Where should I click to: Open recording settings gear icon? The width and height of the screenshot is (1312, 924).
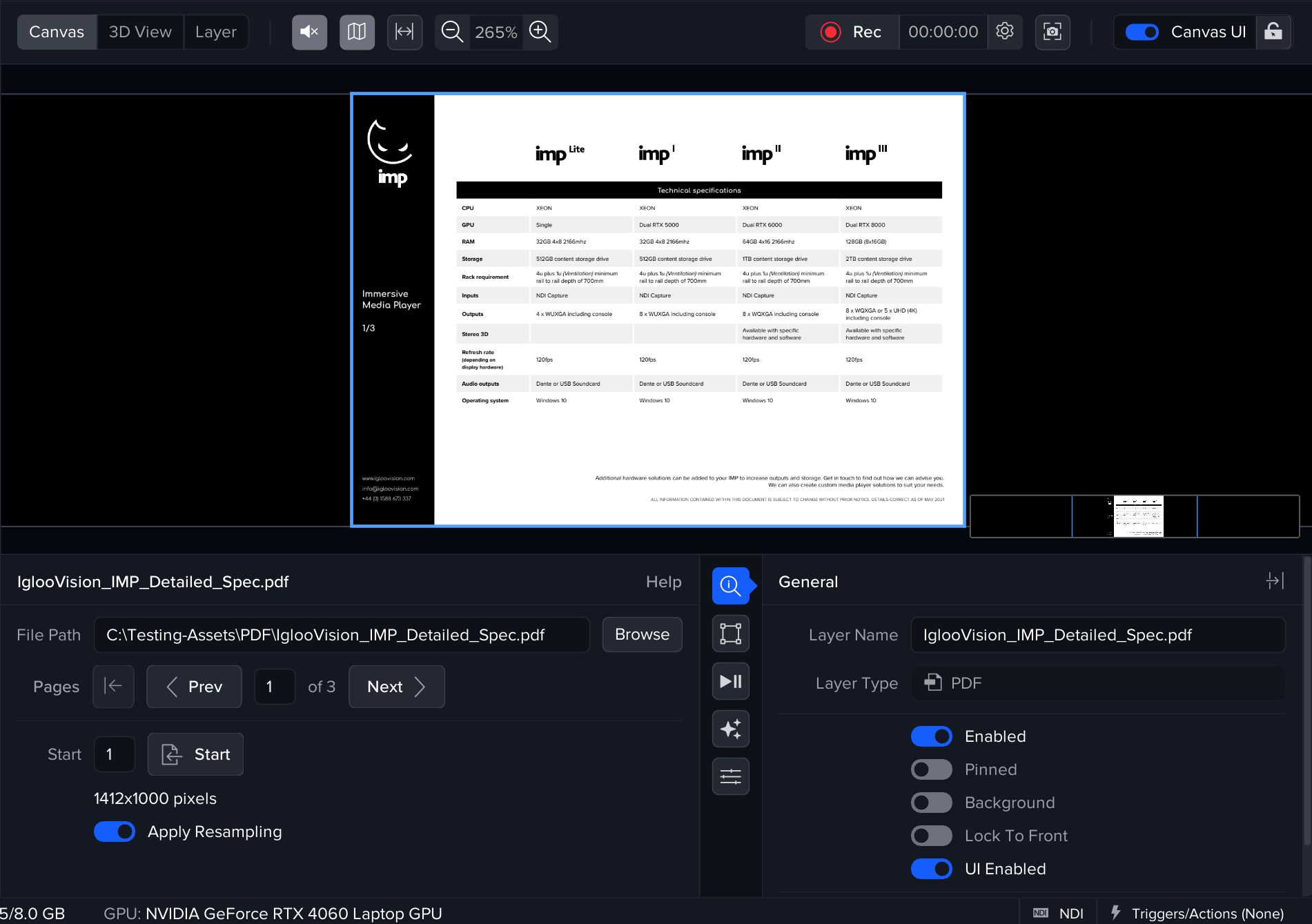point(1005,32)
